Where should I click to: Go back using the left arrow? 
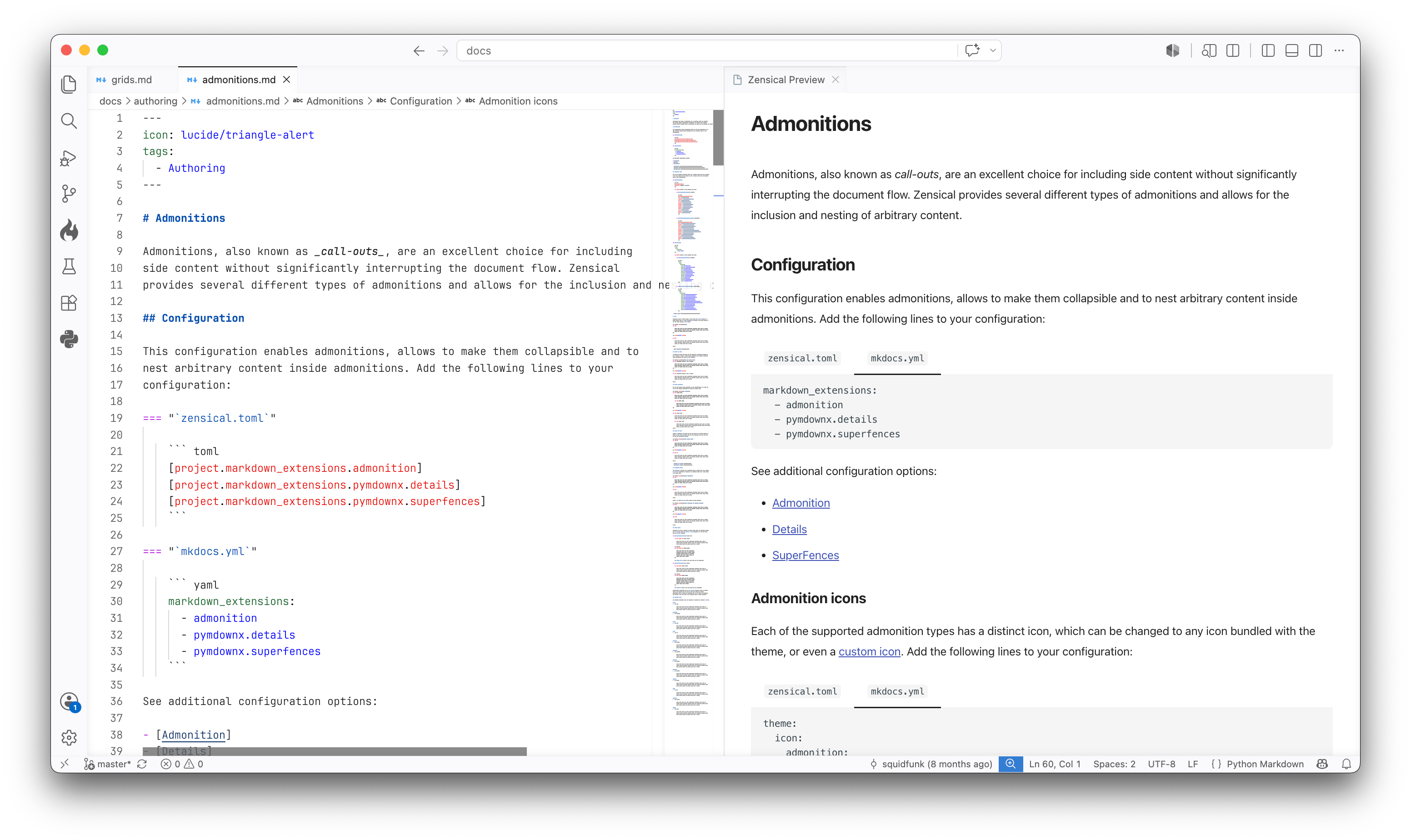pyautogui.click(x=419, y=51)
